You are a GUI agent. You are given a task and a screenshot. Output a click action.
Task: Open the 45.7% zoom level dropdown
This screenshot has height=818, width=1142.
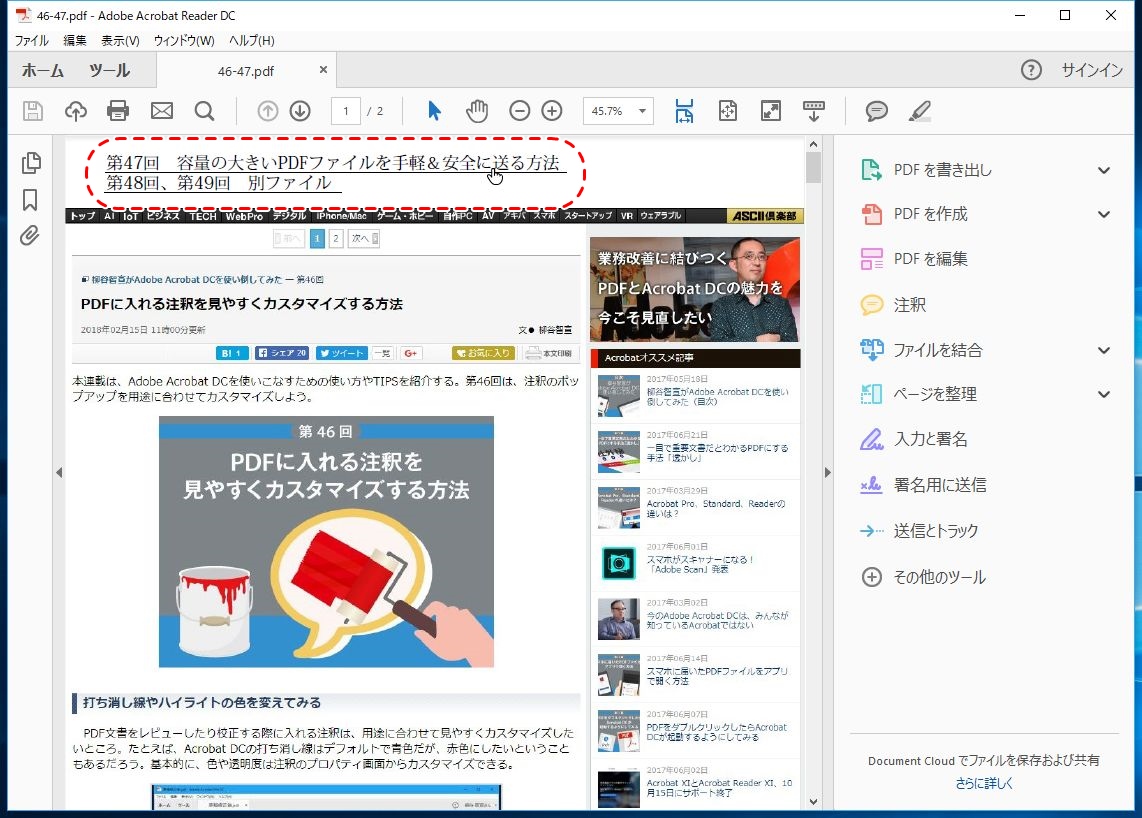pyautogui.click(x=640, y=111)
